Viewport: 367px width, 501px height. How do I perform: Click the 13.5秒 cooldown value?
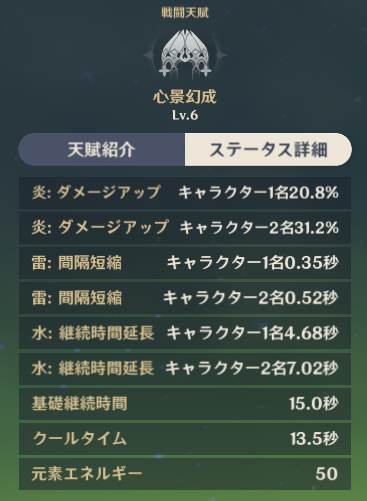coord(314,439)
